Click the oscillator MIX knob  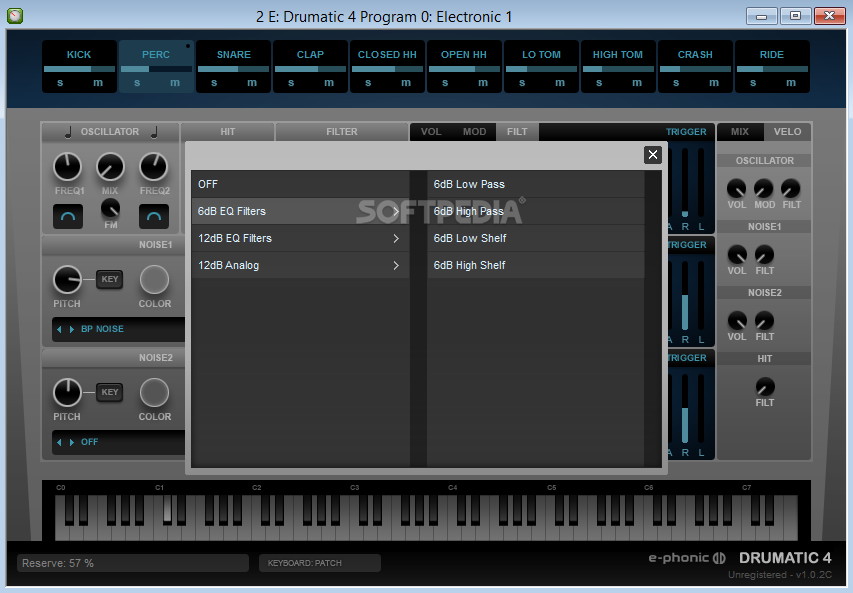point(110,167)
